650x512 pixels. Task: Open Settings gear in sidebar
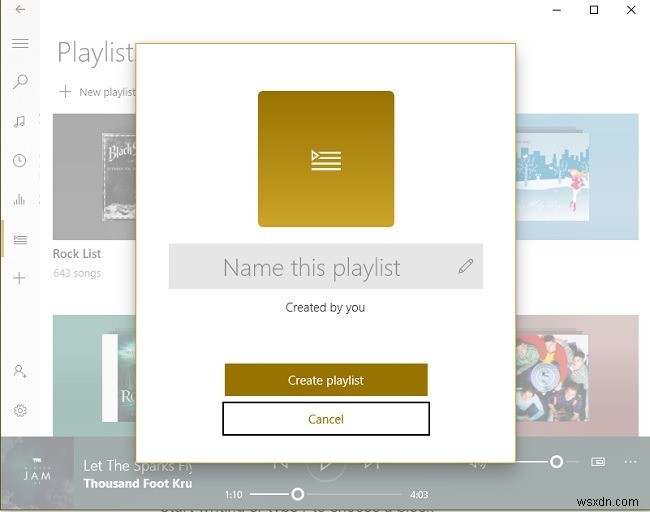point(20,410)
